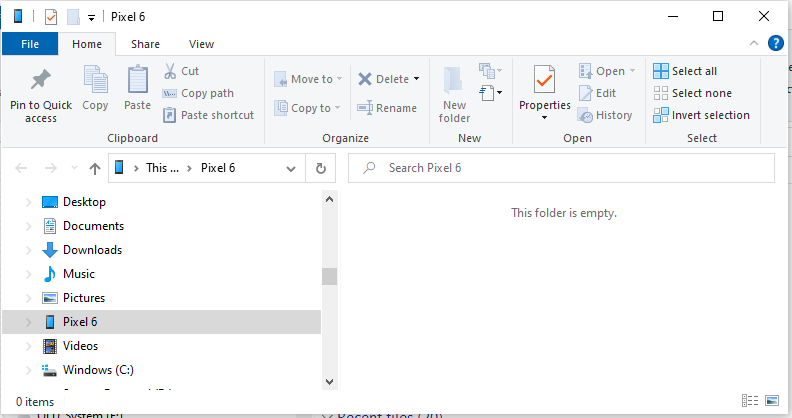Click 'This ...' breadcrumb in address bar
Viewport: 792px width, 418px height.
pyautogui.click(x=162, y=168)
